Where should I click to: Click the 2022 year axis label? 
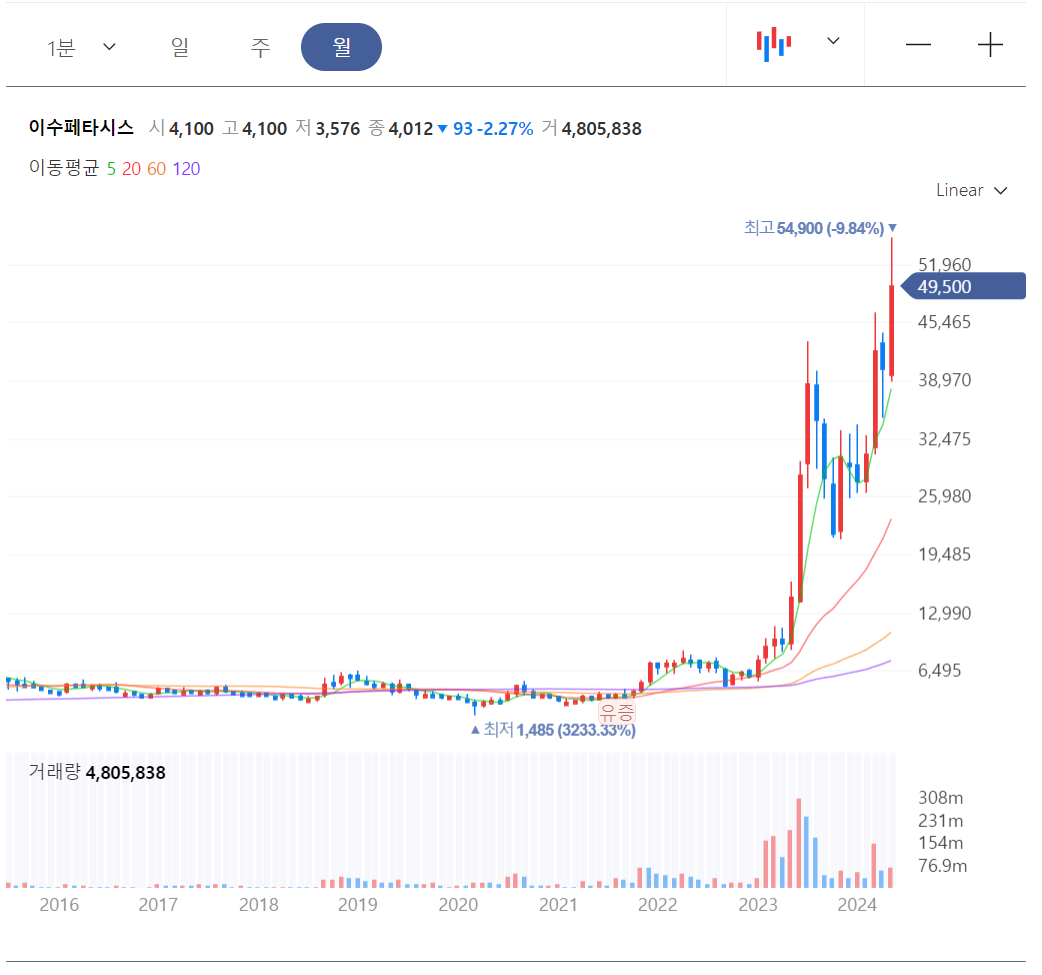tap(658, 905)
